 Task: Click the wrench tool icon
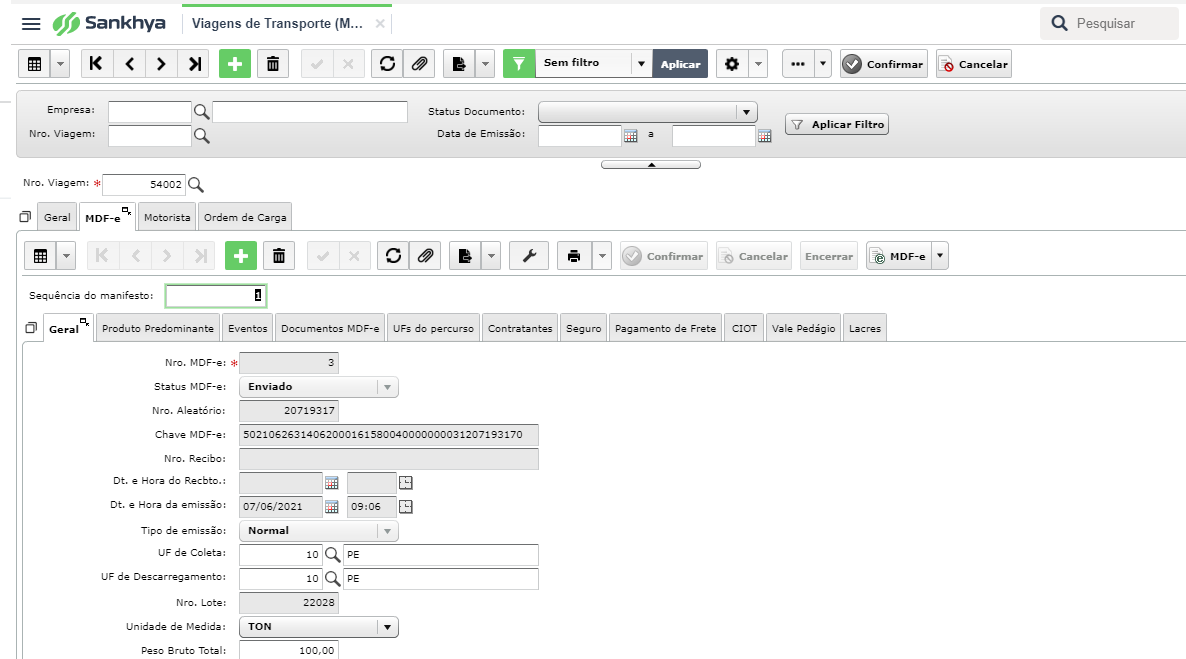tap(529, 256)
